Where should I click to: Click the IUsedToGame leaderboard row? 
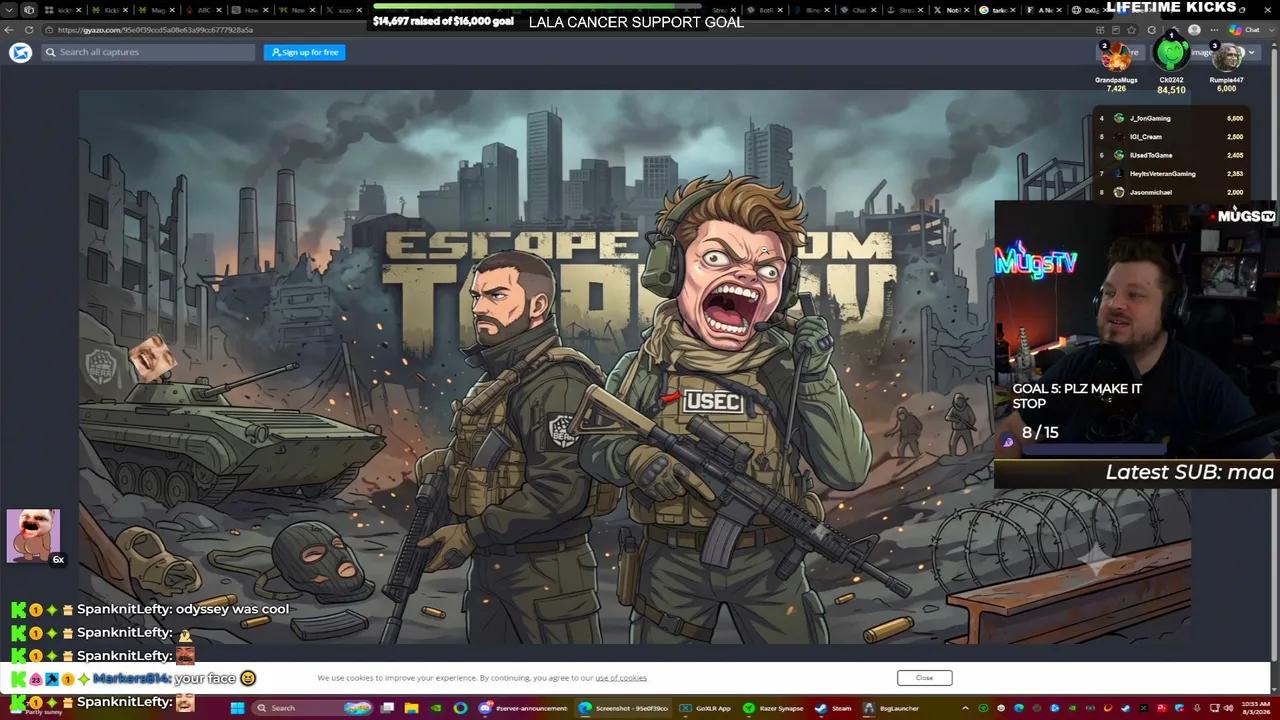tap(1170, 155)
